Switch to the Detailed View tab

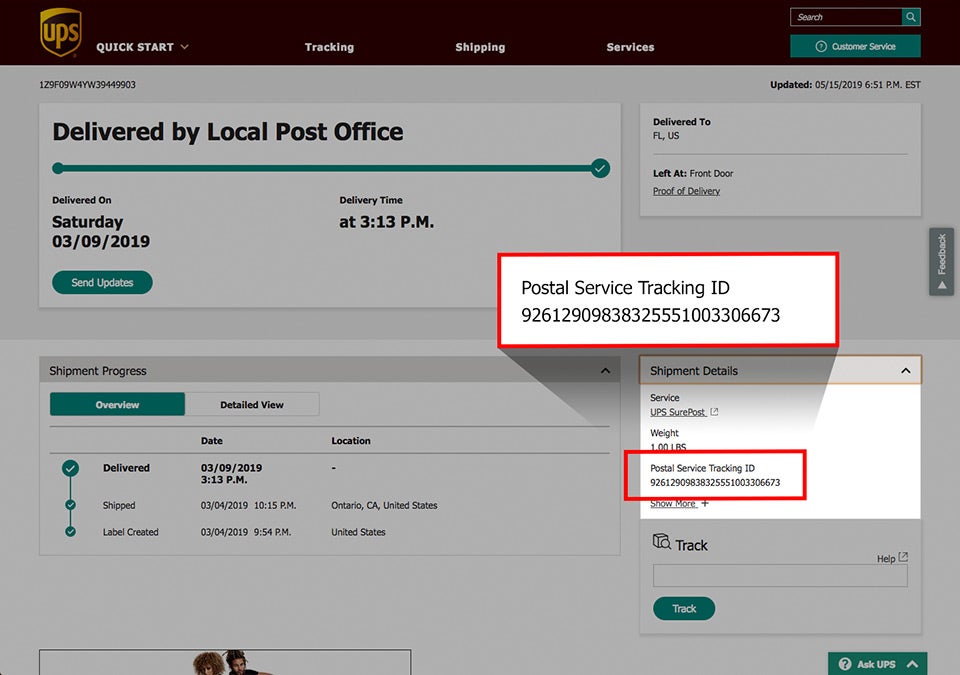tap(252, 404)
